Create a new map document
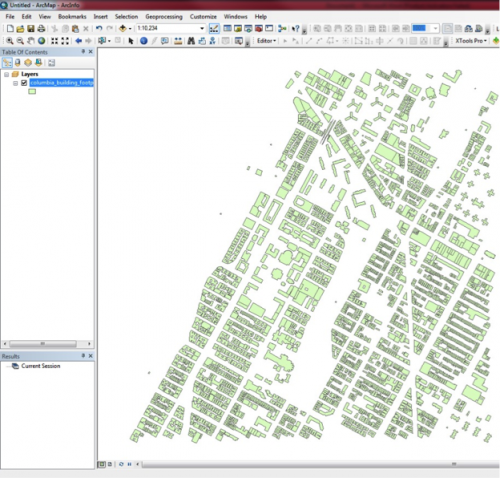This screenshot has height=478, width=500. (10, 29)
